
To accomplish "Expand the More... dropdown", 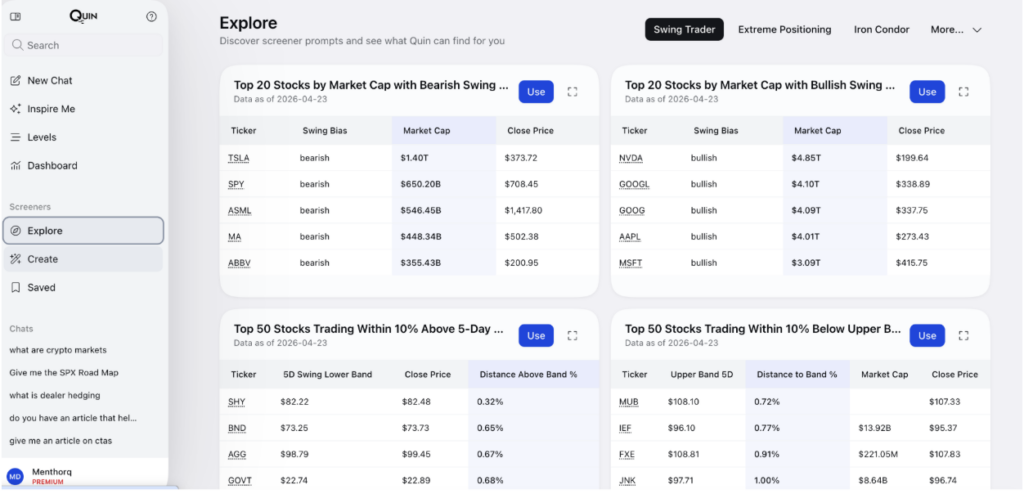I will [956, 29].
